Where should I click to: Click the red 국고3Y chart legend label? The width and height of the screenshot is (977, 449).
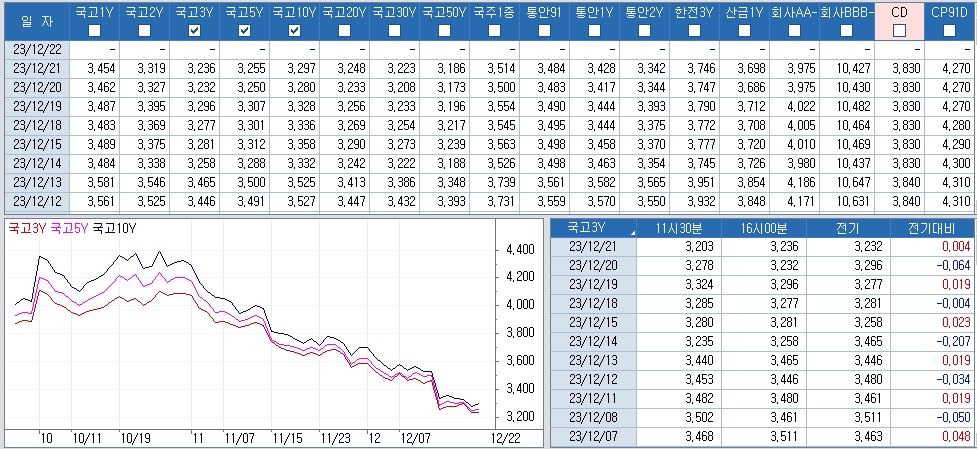pos(27,228)
